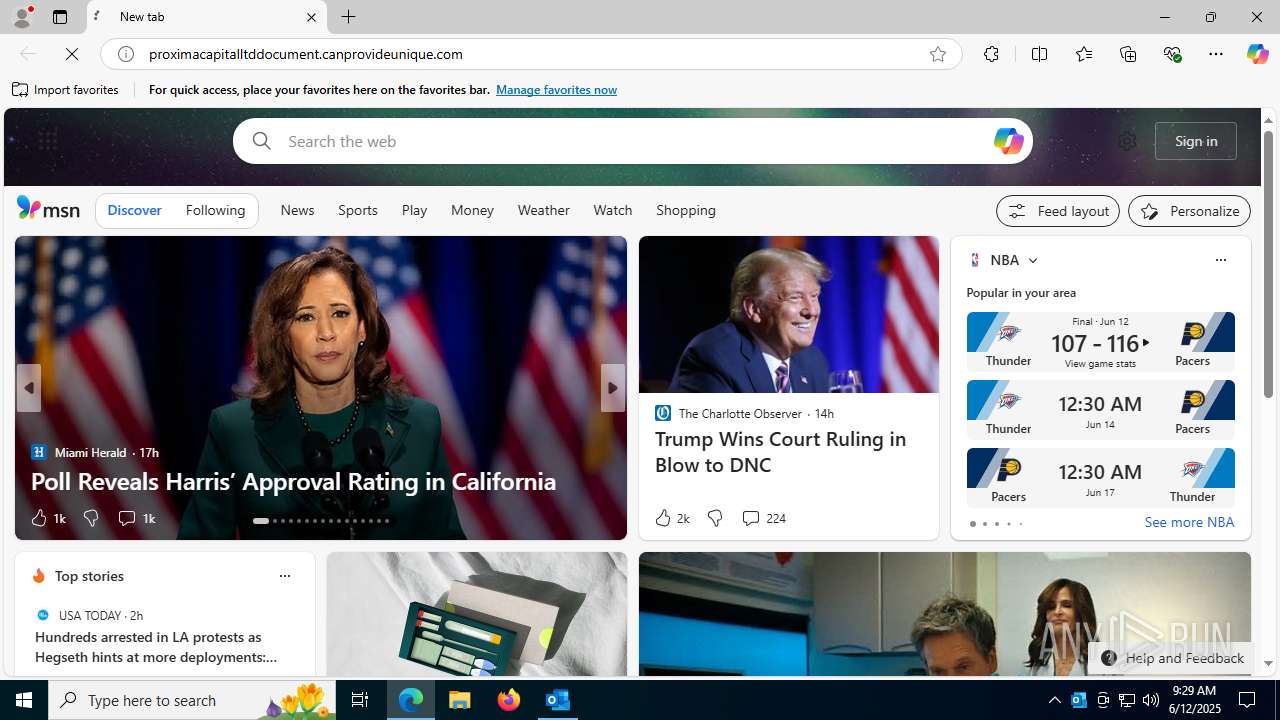Open Pacers vs Thunder Jun 17 game
This screenshot has height=720, width=1280.
pyautogui.click(x=1100, y=478)
